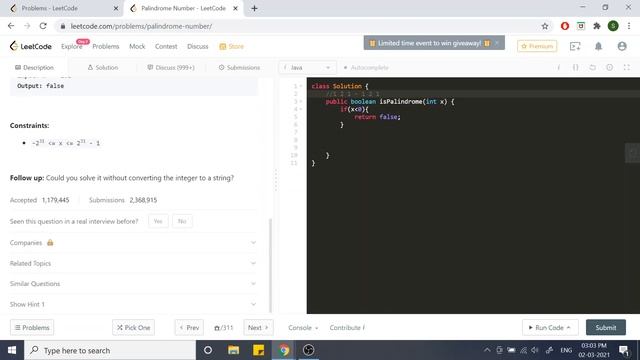Submit the solution
Viewport: 640px width, 360px height.
(606, 327)
